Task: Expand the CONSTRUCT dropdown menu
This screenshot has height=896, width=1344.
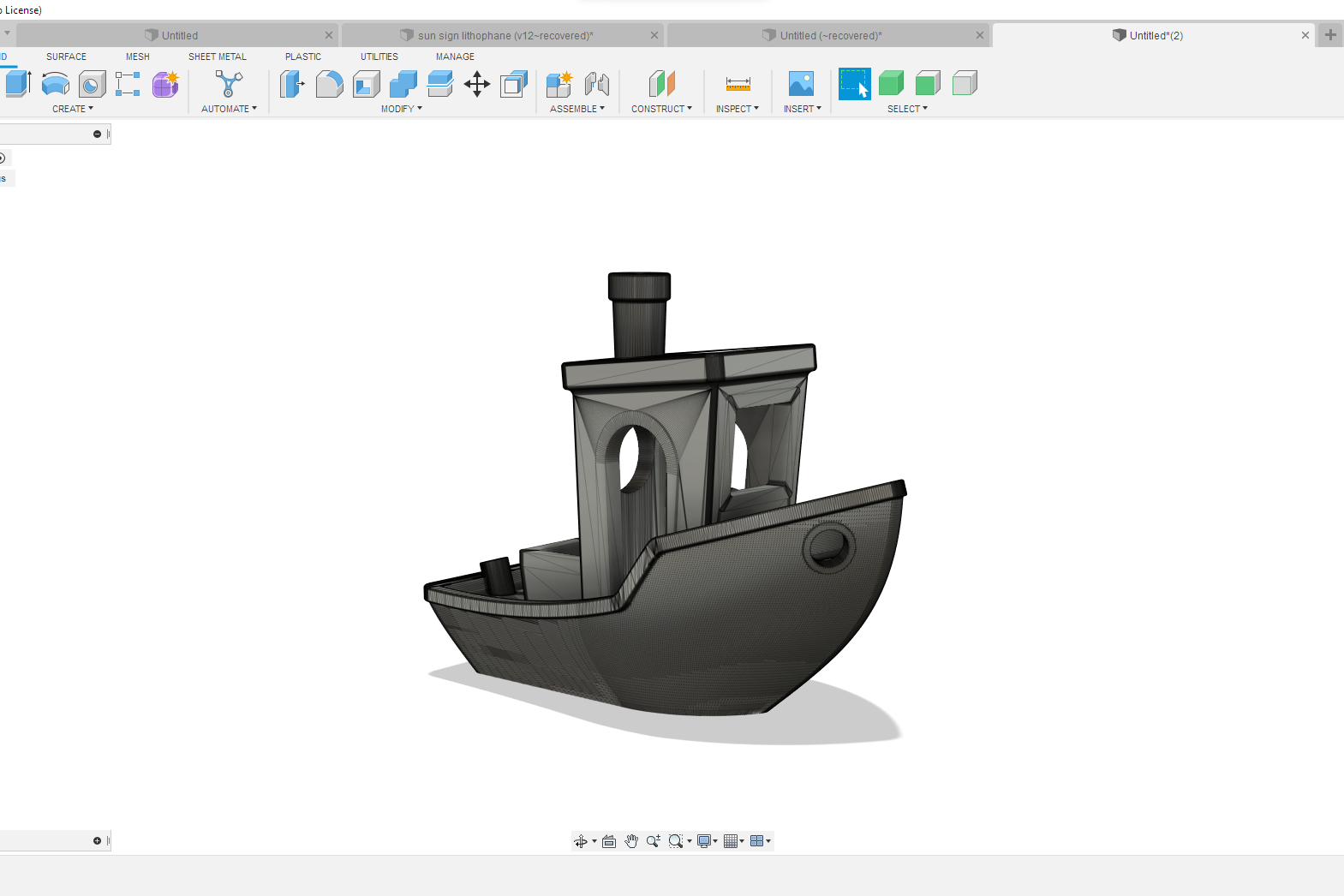Action: [x=661, y=109]
